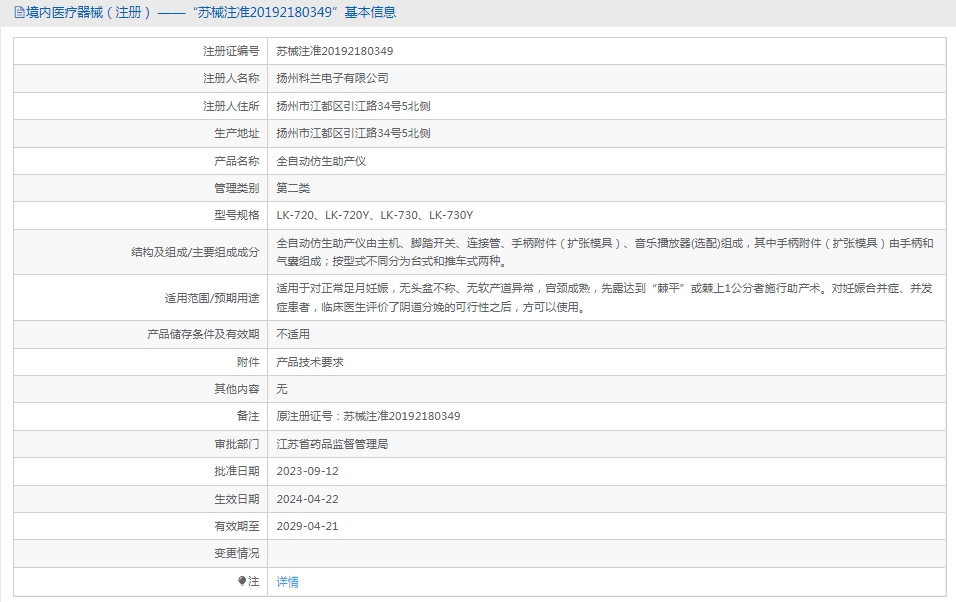Click the 备注 label

coord(248,416)
